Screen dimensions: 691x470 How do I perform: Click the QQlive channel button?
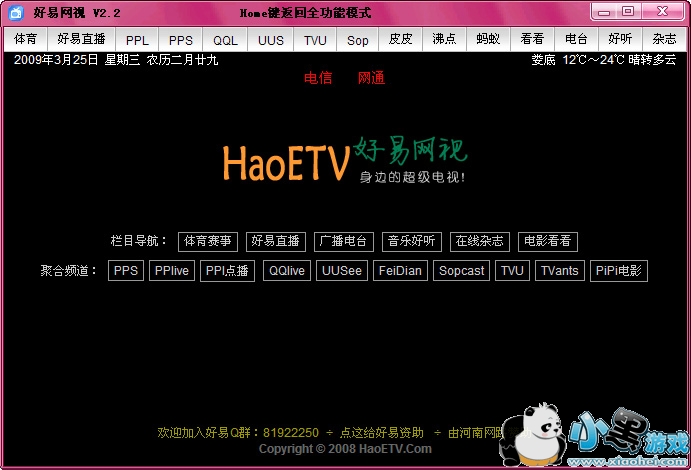coord(287,270)
